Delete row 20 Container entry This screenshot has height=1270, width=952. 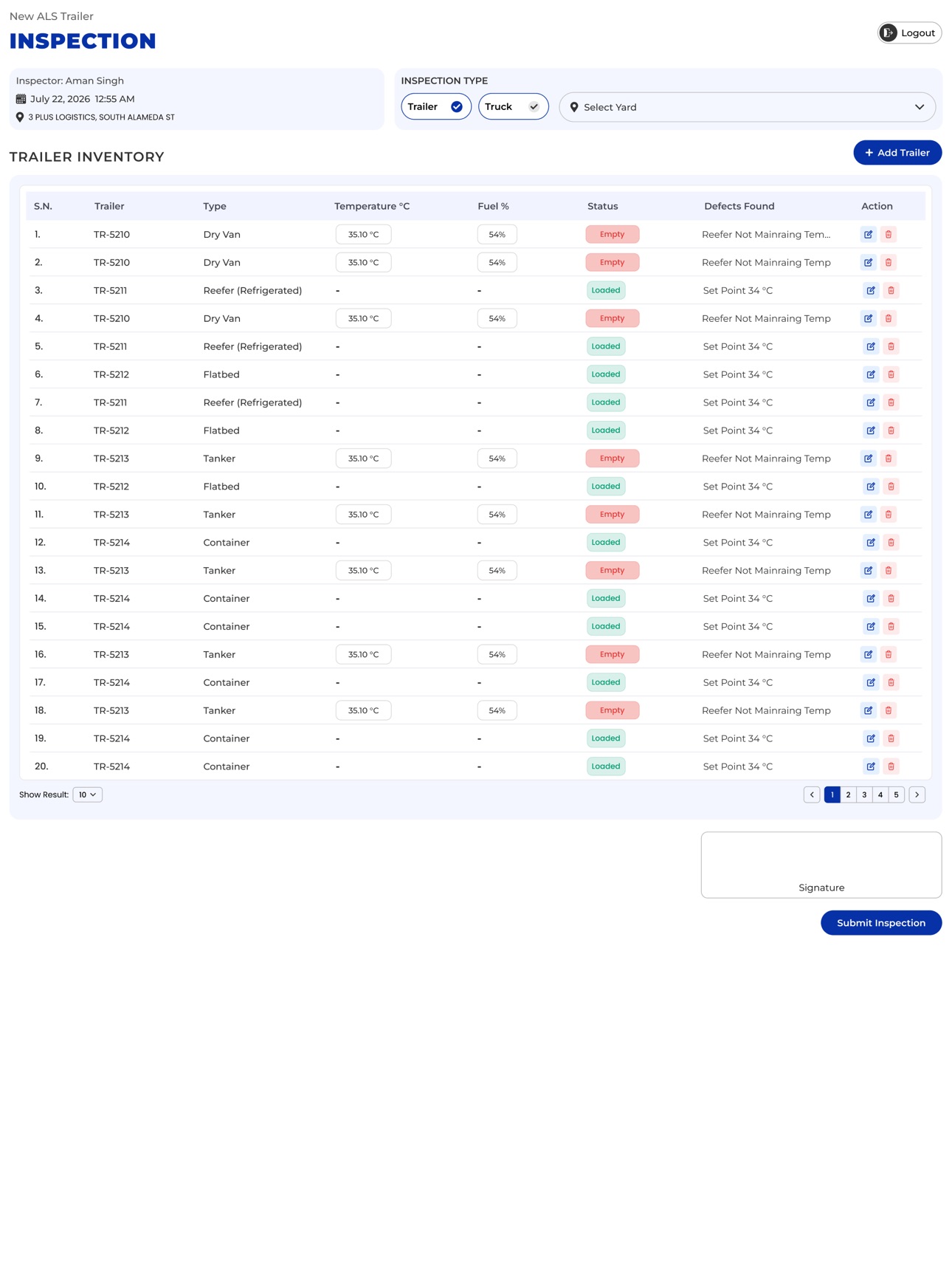tap(891, 767)
